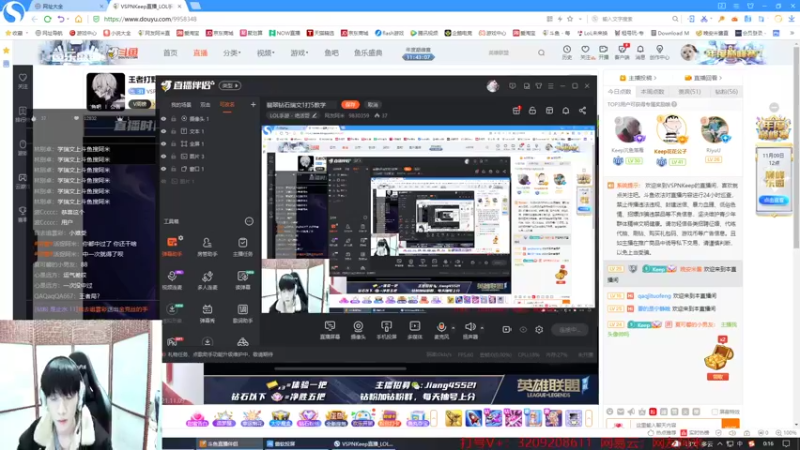Image resolution: width=800 pixels, height=450 pixels.
Task: Toggle visibility of 图片 3 source
Action: pos(164,156)
